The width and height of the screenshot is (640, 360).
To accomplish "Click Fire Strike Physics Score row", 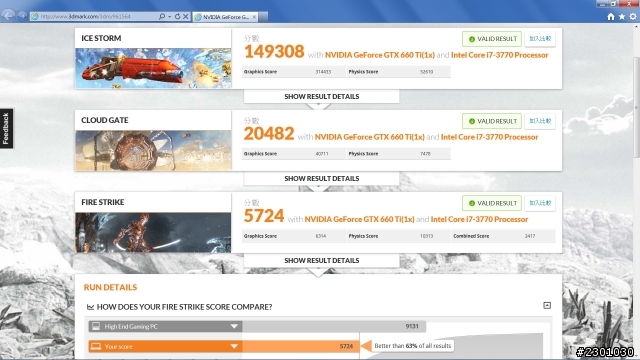I will coord(398,236).
